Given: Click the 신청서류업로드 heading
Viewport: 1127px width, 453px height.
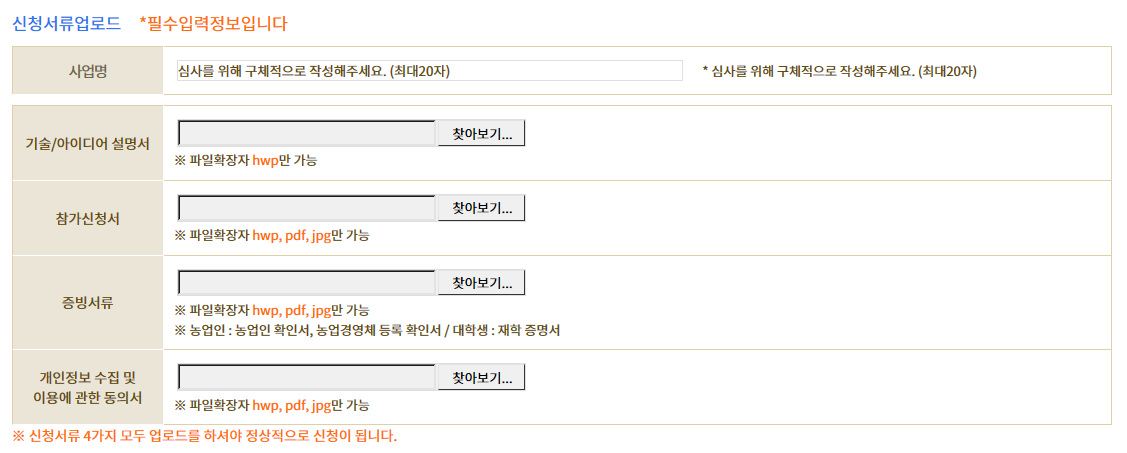Looking at the screenshot, I should click(66, 22).
